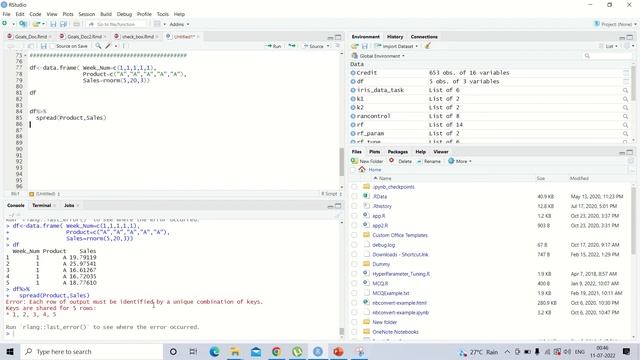Go to Home directory icon
640x360 pixels.
(362, 169)
